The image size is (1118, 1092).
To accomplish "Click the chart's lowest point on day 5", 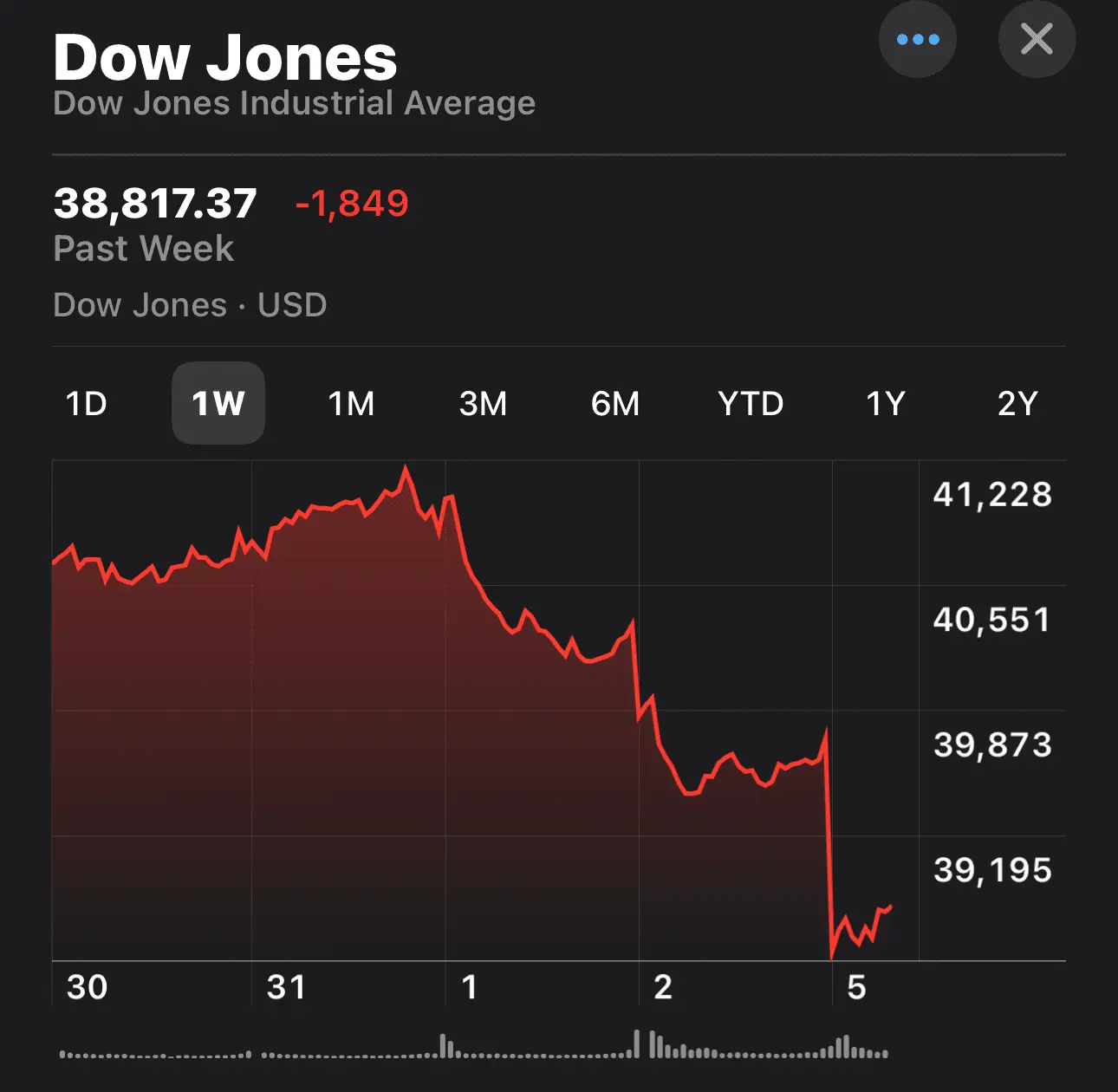I will point(832,958).
